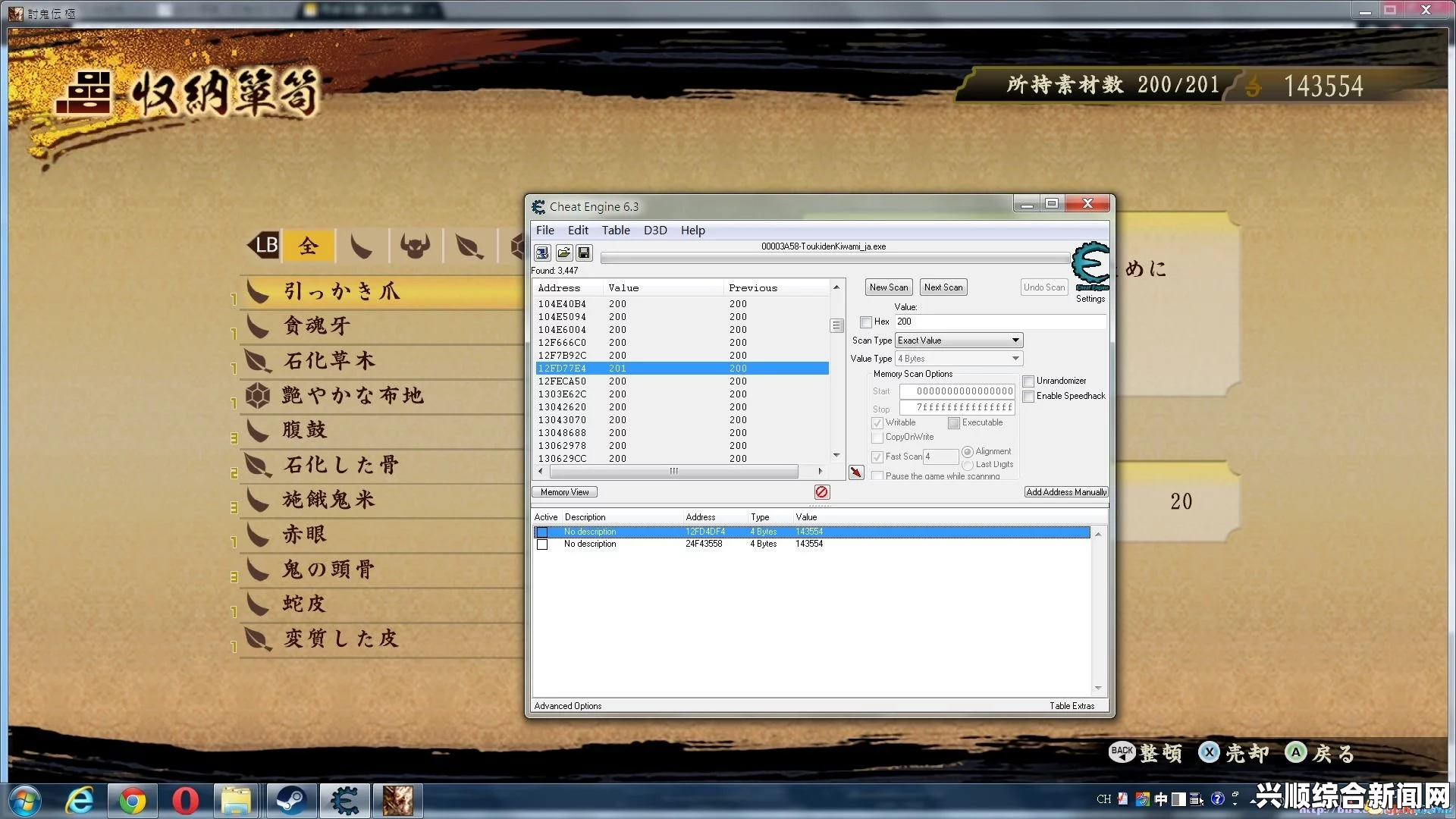Click the help question mark tray icon
Viewport: 1456px width, 819px height.
click(1218, 799)
